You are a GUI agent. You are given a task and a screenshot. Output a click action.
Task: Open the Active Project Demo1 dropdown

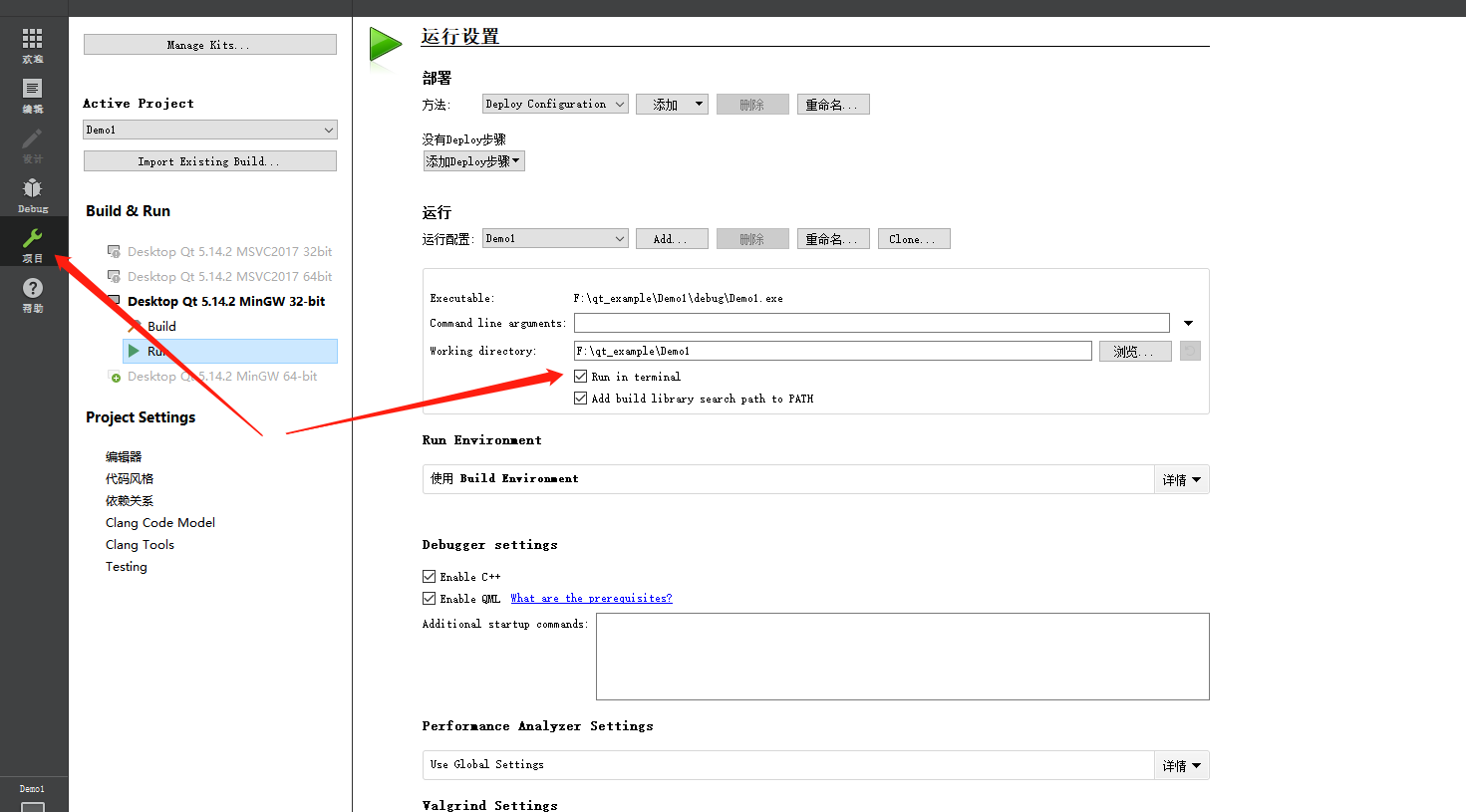pos(209,129)
